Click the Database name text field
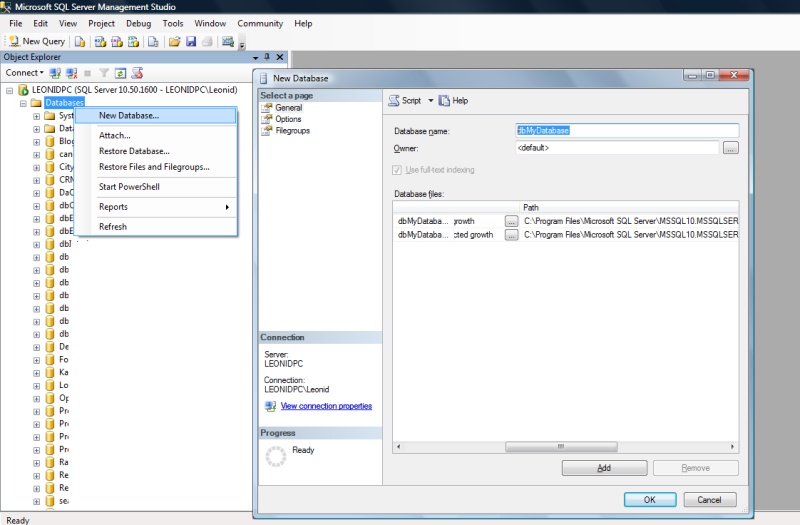The height and width of the screenshot is (525, 800). point(627,131)
